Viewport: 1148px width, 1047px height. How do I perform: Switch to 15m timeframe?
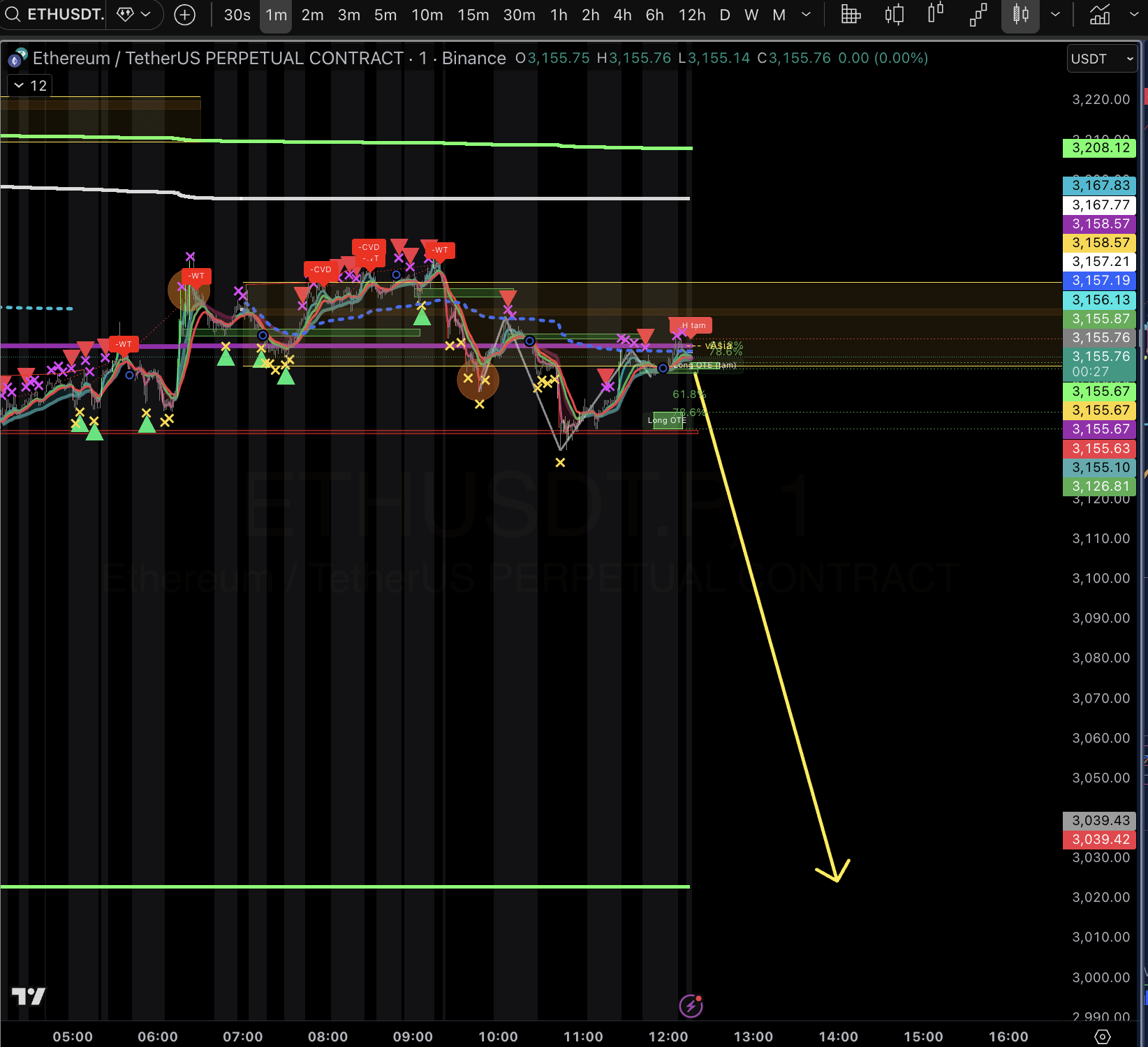[473, 15]
